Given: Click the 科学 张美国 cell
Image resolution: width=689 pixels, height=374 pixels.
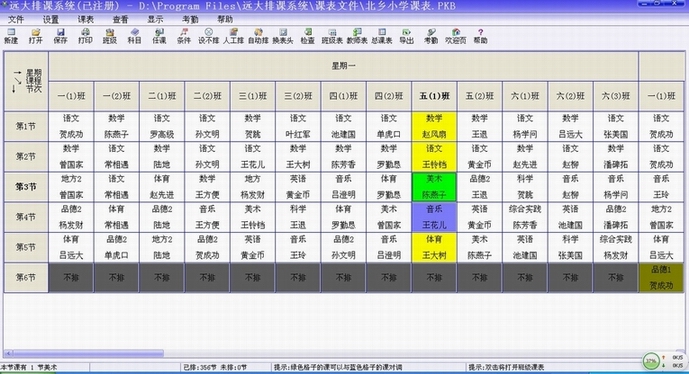Looking at the screenshot, I should click(570, 247).
